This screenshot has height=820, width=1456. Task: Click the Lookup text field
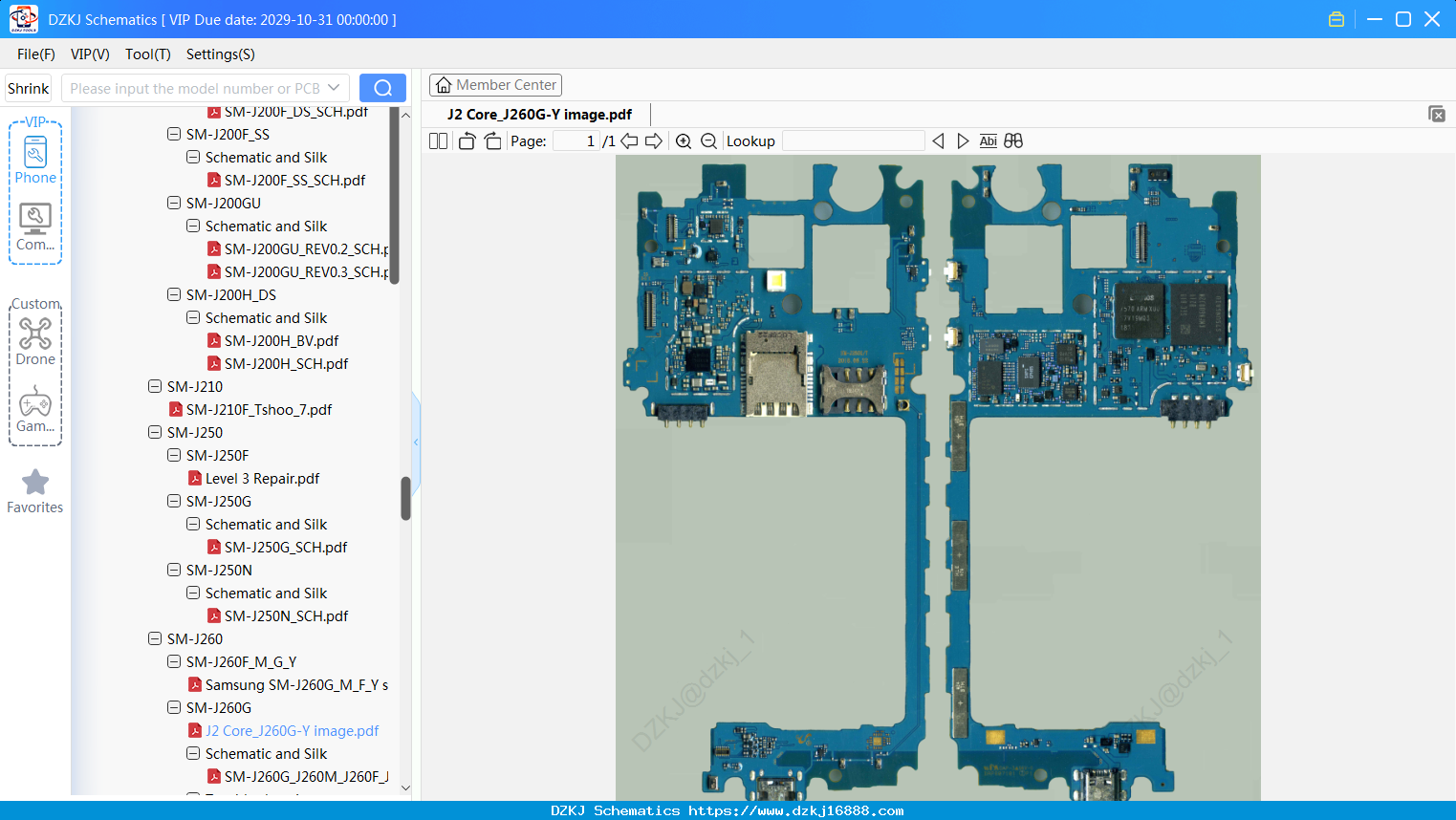(853, 141)
